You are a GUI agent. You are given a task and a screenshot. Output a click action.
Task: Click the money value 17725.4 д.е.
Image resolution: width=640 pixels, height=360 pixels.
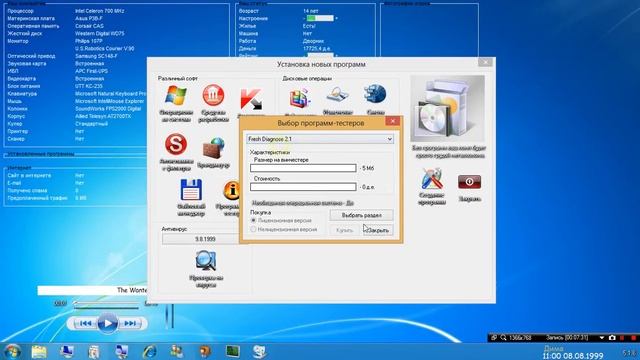pos(317,49)
